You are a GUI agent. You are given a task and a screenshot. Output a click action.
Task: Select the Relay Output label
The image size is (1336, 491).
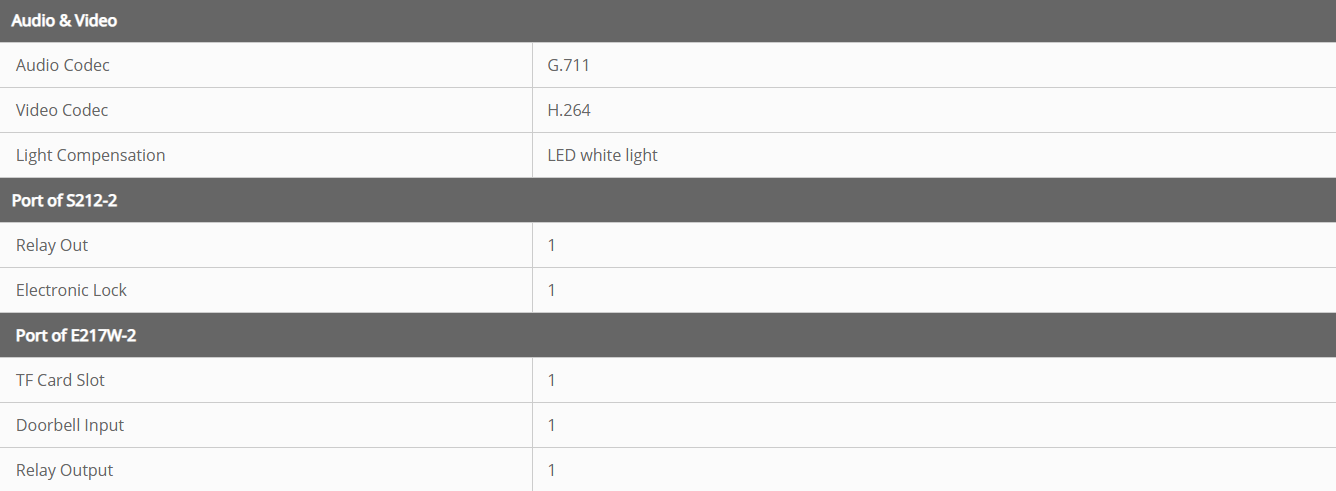click(65, 470)
